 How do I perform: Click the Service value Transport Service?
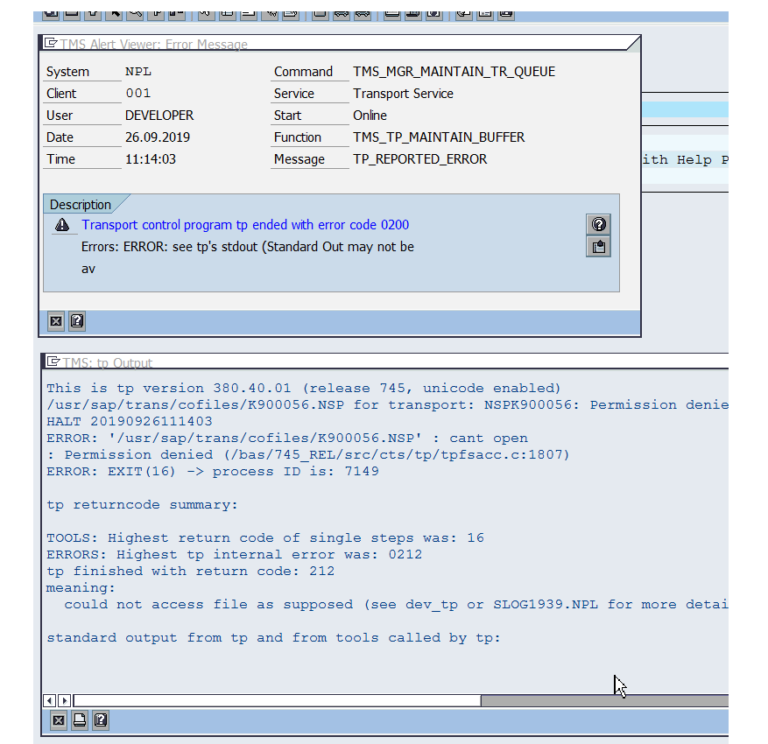tap(403, 93)
